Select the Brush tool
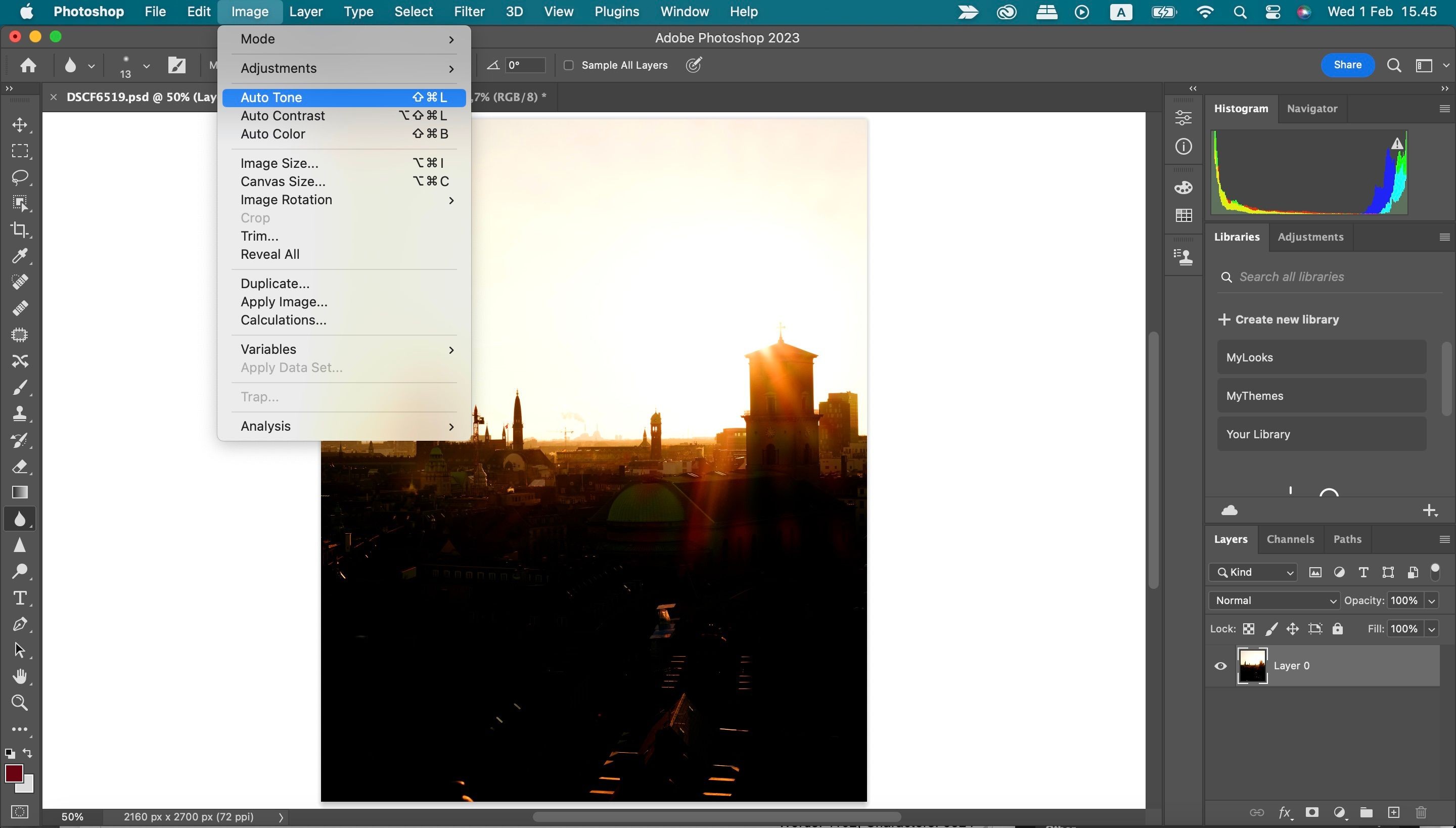 click(20, 388)
